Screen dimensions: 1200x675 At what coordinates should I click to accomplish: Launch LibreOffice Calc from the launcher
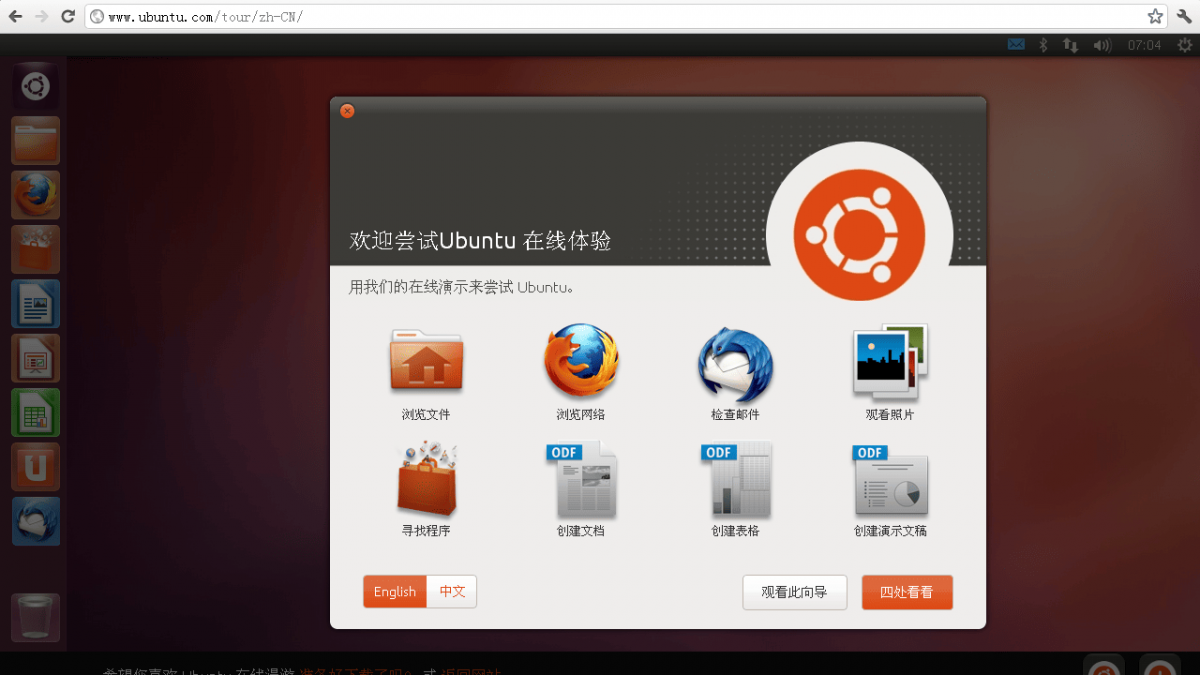[x=35, y=413]
